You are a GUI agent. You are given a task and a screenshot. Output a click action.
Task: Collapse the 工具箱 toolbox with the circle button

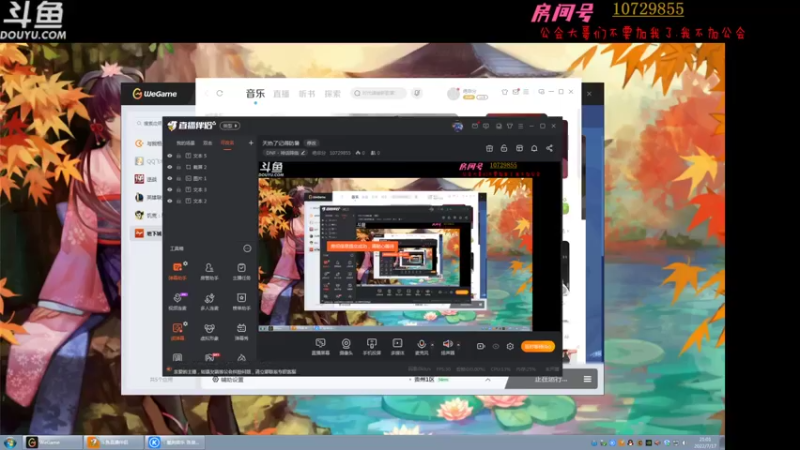tap(247, 248)
